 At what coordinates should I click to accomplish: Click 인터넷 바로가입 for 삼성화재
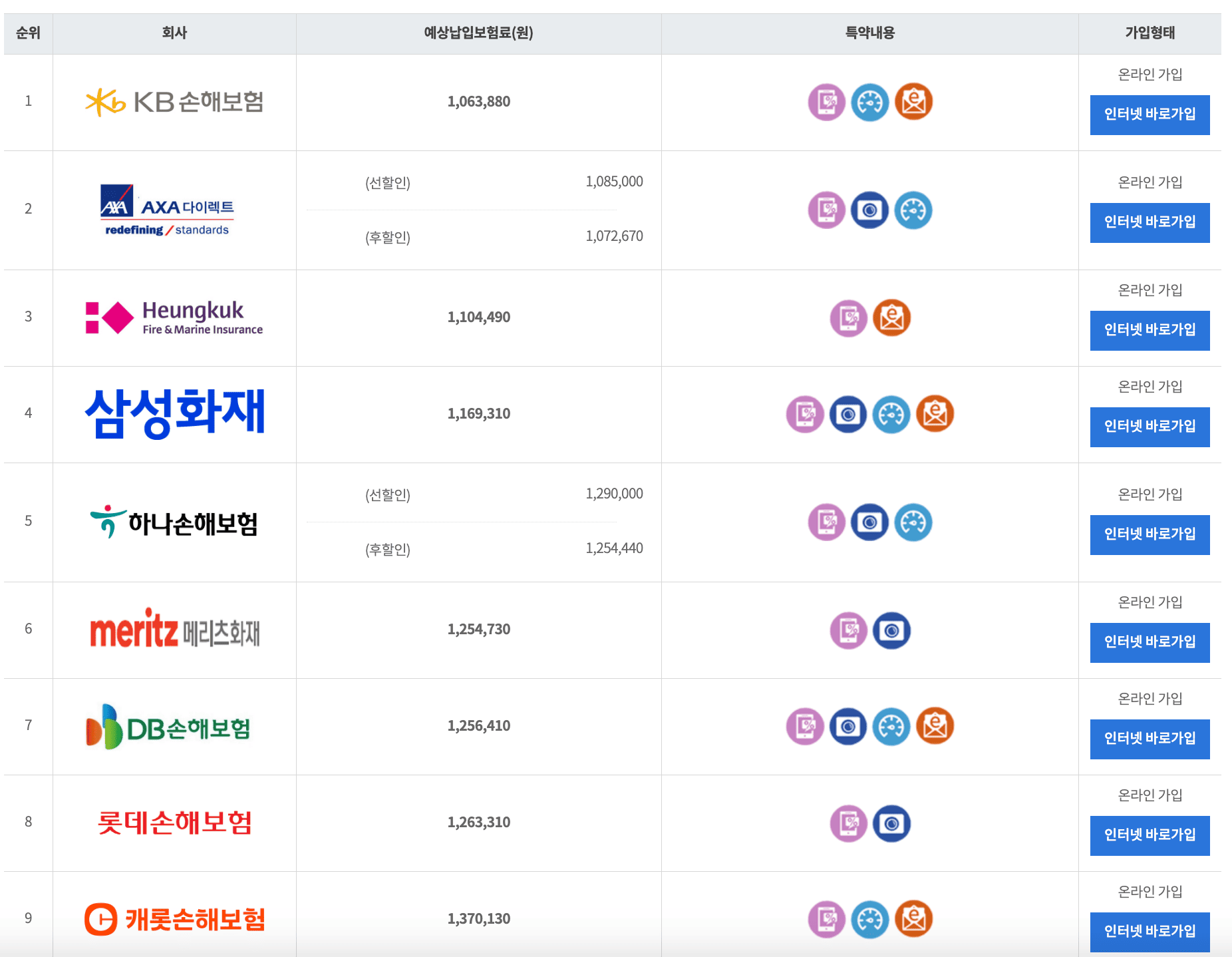(1150, 427)
